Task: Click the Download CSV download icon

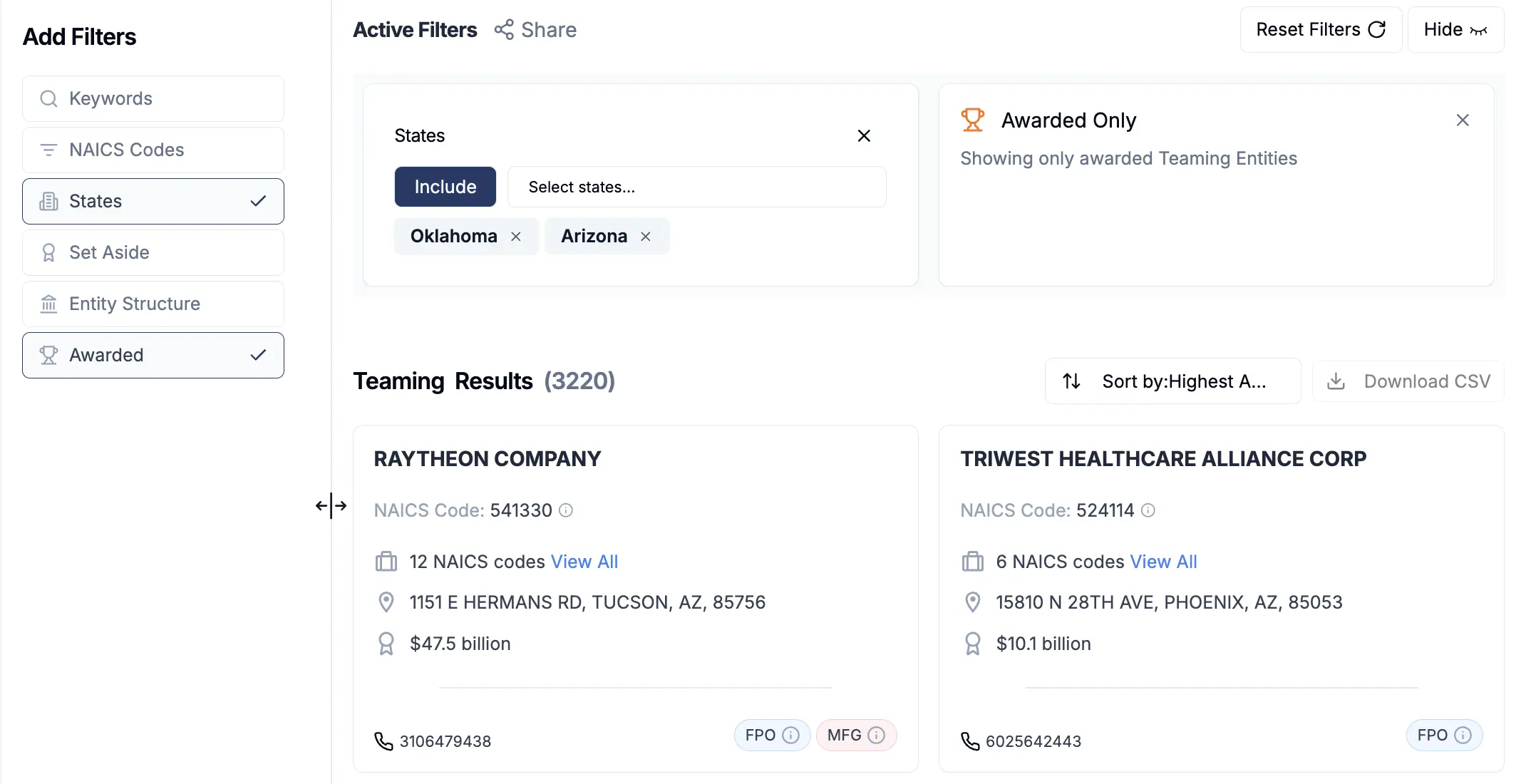Action: coord(1336,381)
